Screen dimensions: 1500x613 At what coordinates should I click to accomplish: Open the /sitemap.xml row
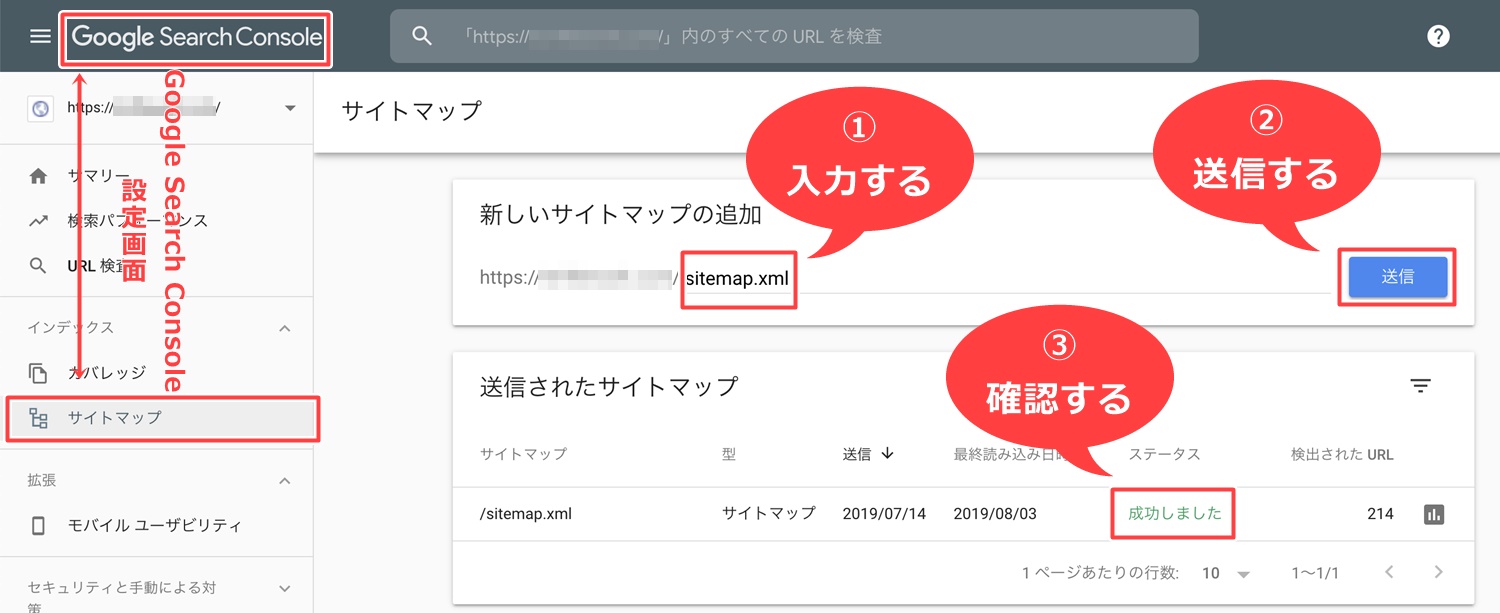[x=963, y=514]
